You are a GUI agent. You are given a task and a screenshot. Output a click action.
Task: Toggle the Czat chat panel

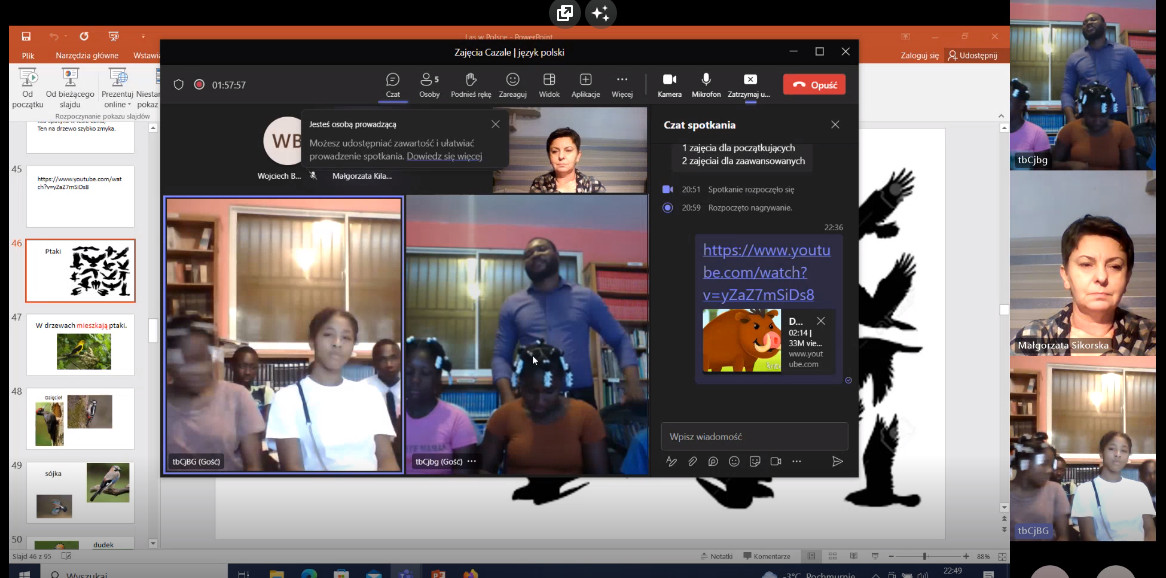tap(393, 84)
